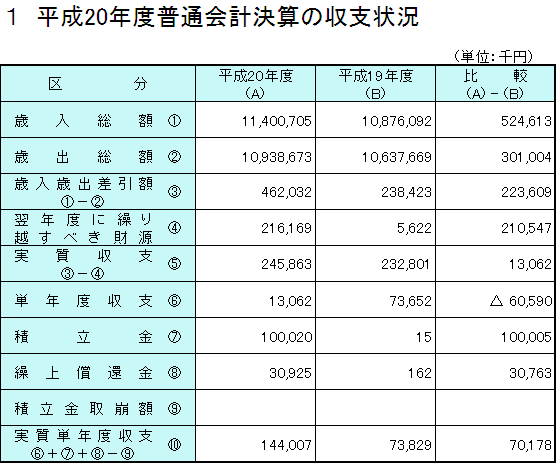
Task: Select the header cell 区分
Action: click(98, 84)
